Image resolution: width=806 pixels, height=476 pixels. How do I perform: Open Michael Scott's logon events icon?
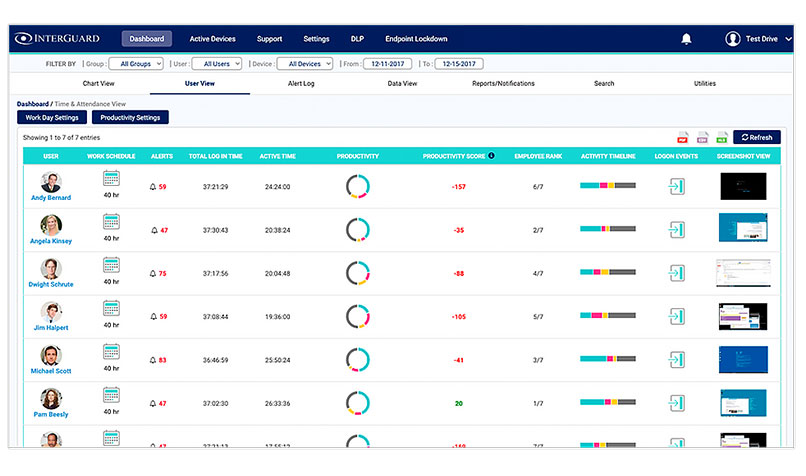coord(677,359)
